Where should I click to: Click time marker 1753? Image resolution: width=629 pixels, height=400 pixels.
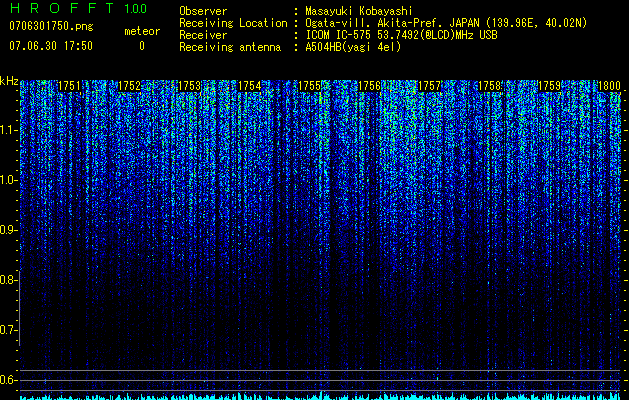[x=189, y=86]
